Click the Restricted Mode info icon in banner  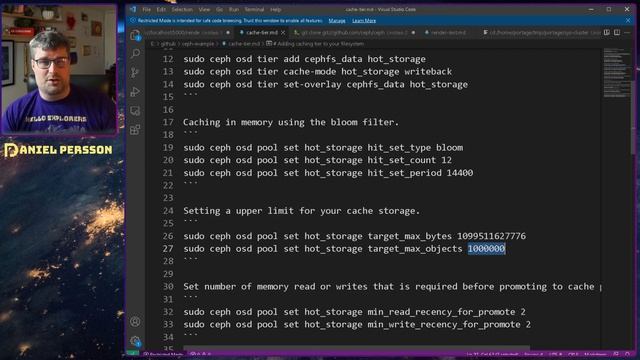click(133, 20)
